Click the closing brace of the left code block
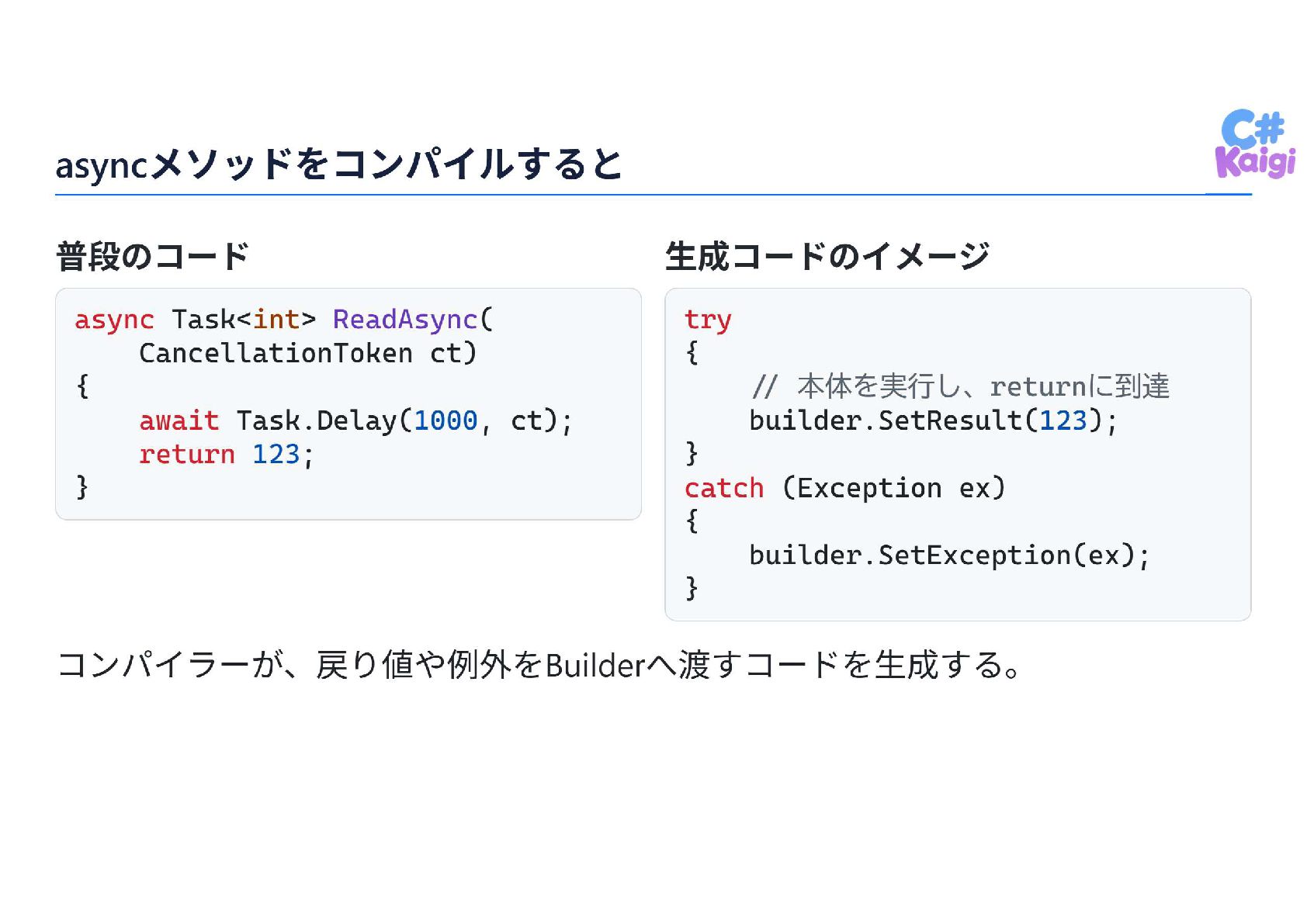 [x=82, y=487]
